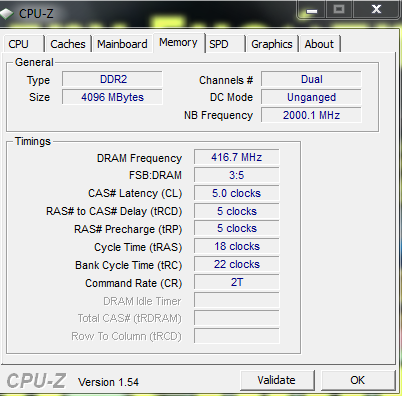The height and width of the screenshot is (396, 402).
Task: Click the Unganged DC Mode field
Action: tap(311, 97)
